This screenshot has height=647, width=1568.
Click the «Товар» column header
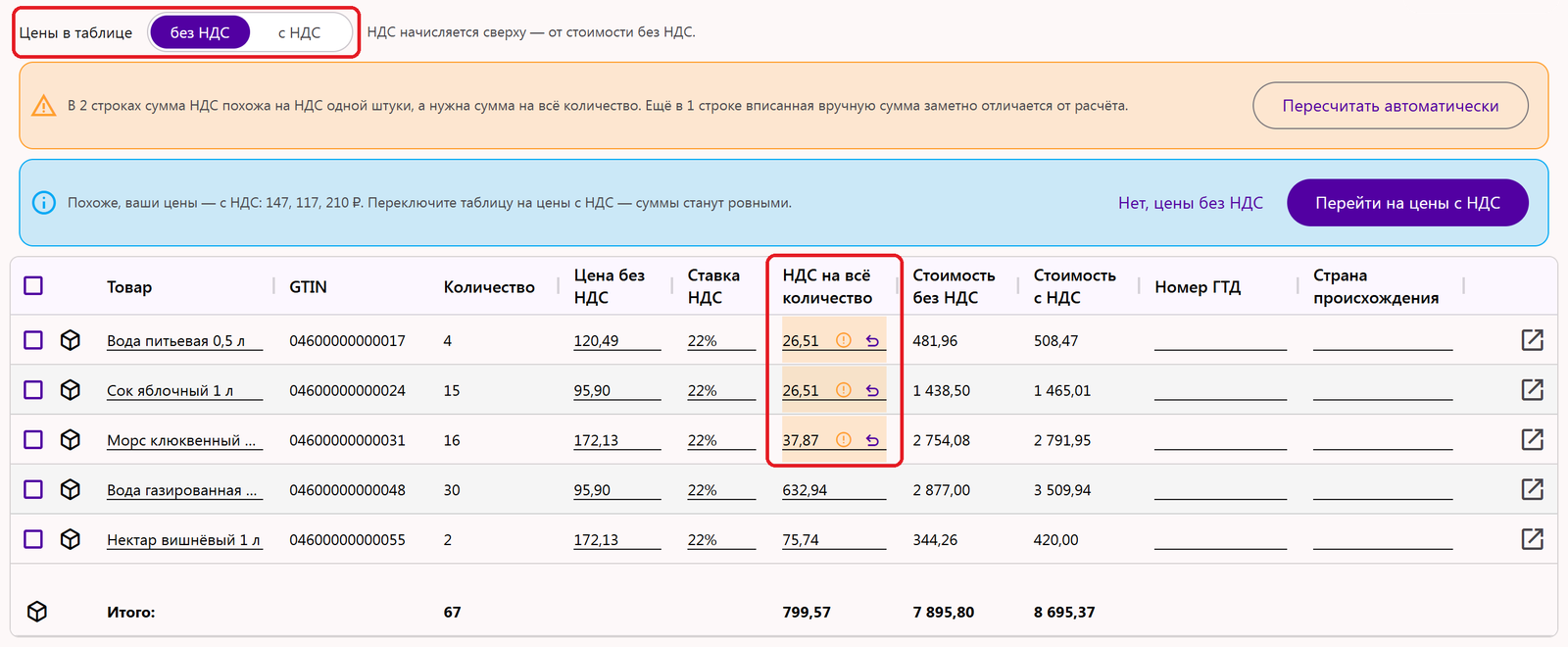click(129, 287)
